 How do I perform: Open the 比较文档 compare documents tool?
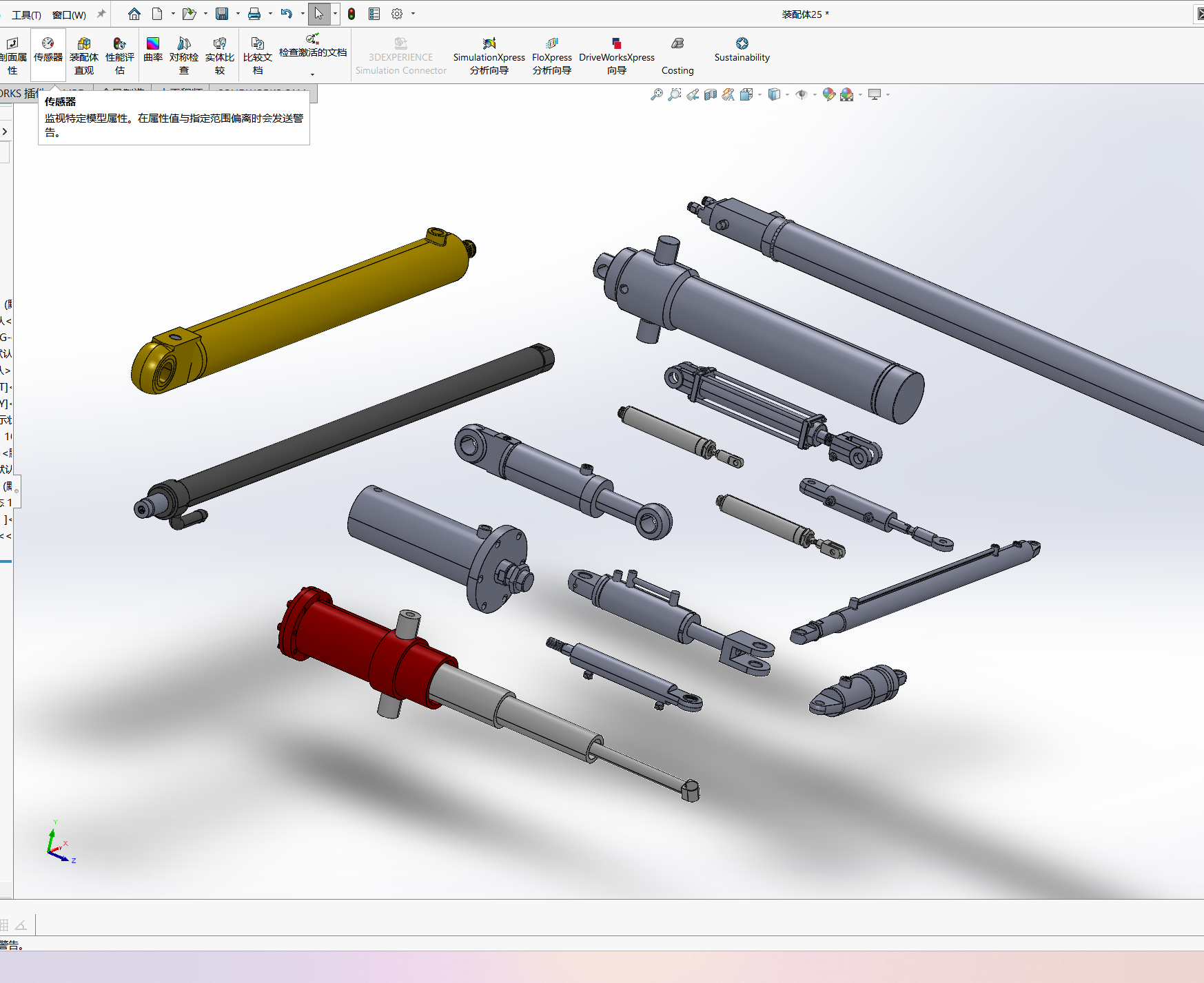[x=258, y=56]
